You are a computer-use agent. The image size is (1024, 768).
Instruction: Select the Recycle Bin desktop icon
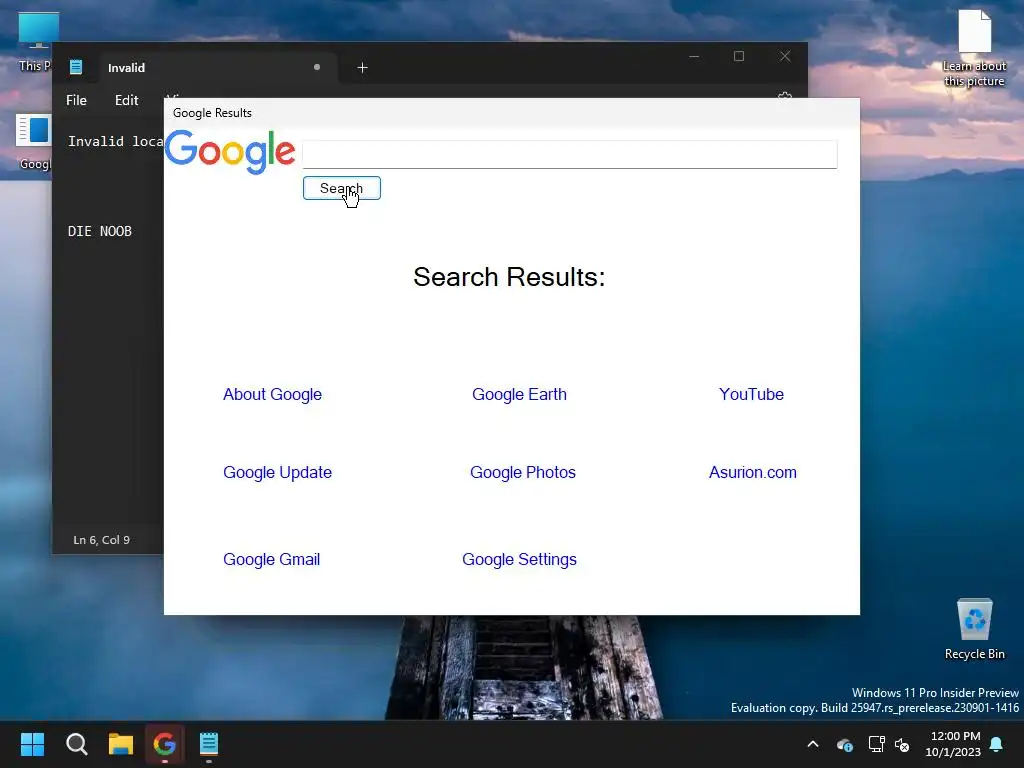coord(974,630)
